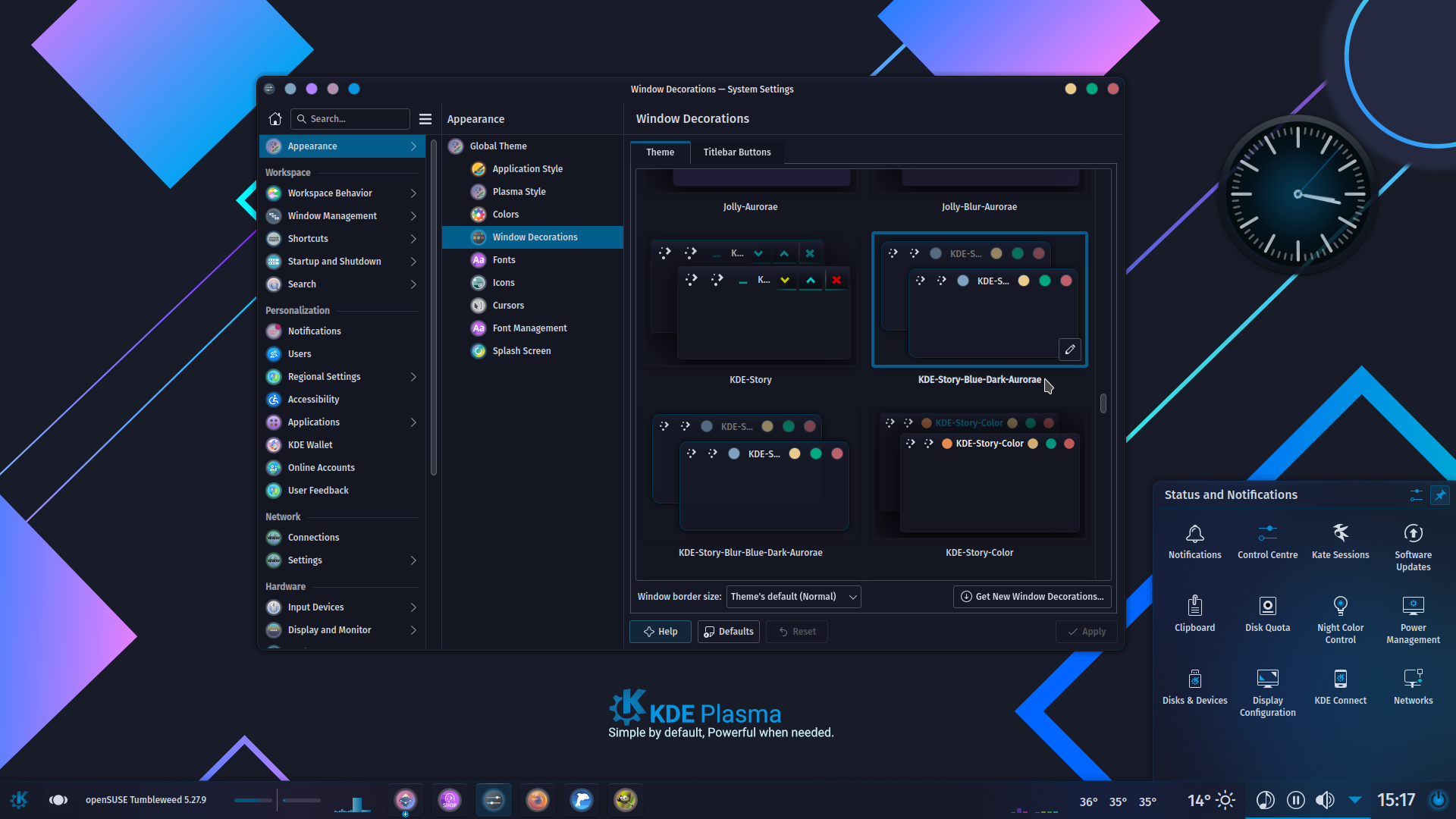
Task: Expand Window Management in the sidebar
Action: click(413, 216)
